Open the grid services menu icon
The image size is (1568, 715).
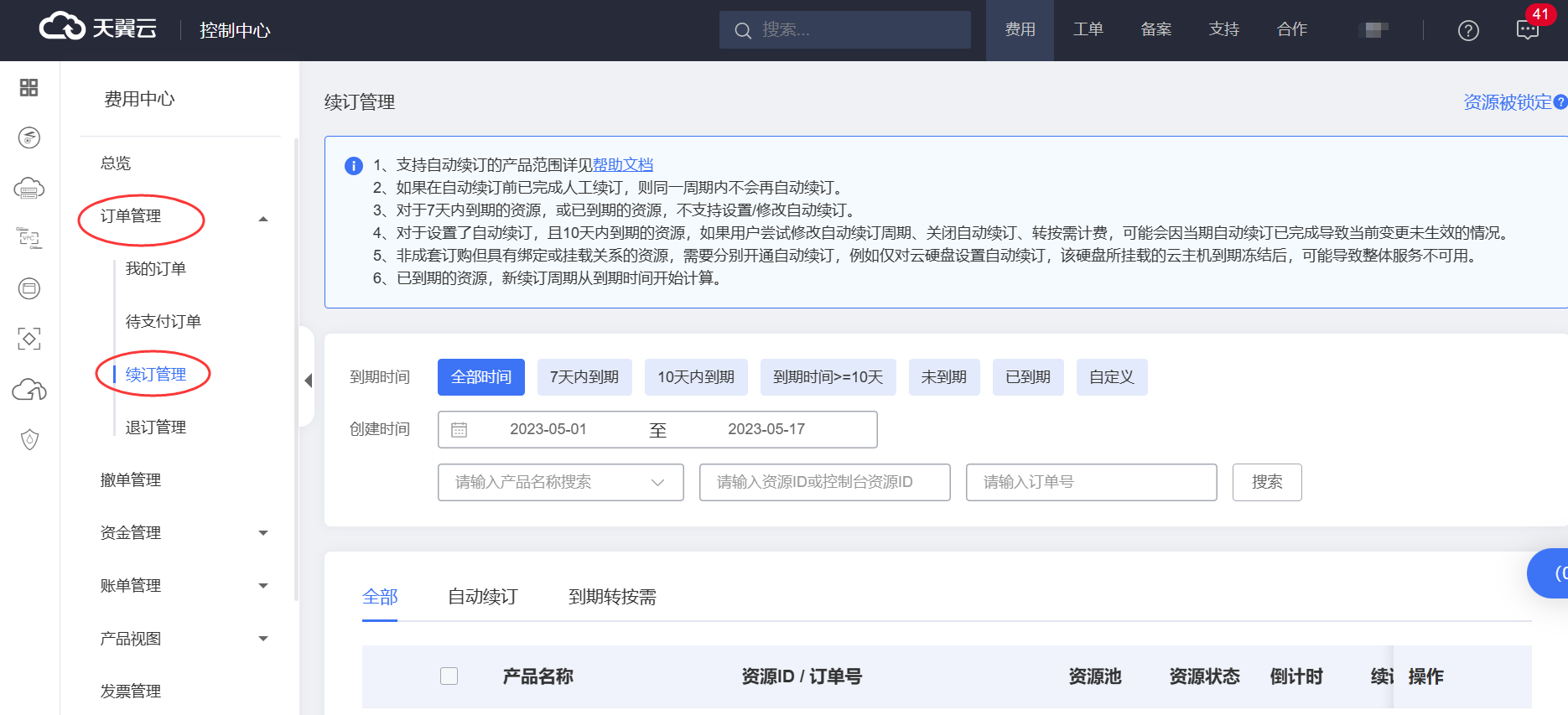coord(29,88)
